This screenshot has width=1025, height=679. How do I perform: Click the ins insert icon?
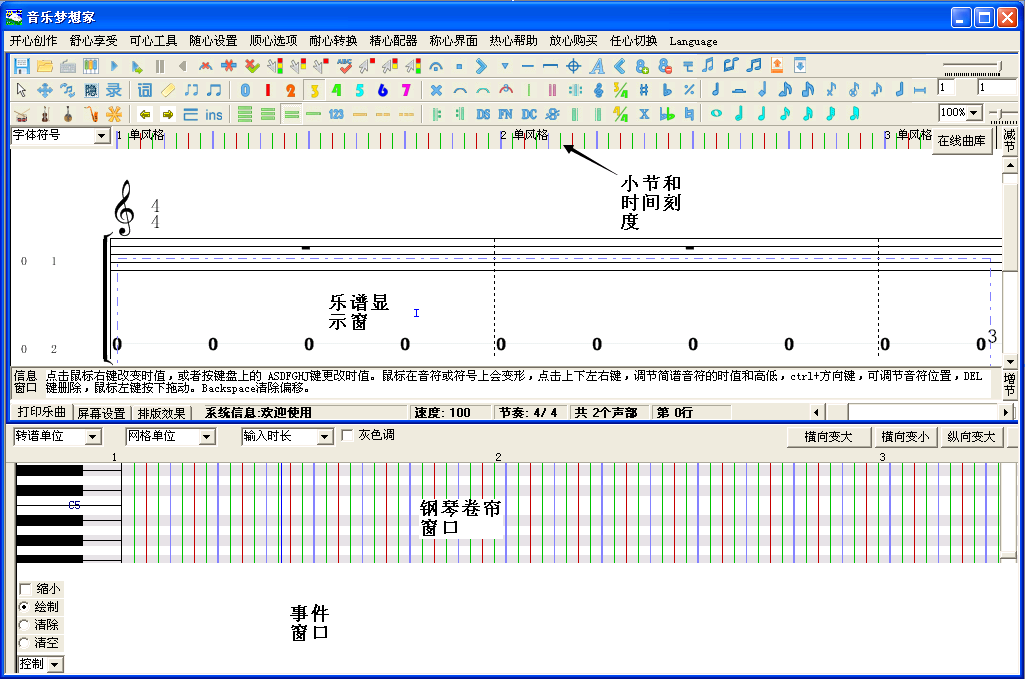tap(214, 115)
